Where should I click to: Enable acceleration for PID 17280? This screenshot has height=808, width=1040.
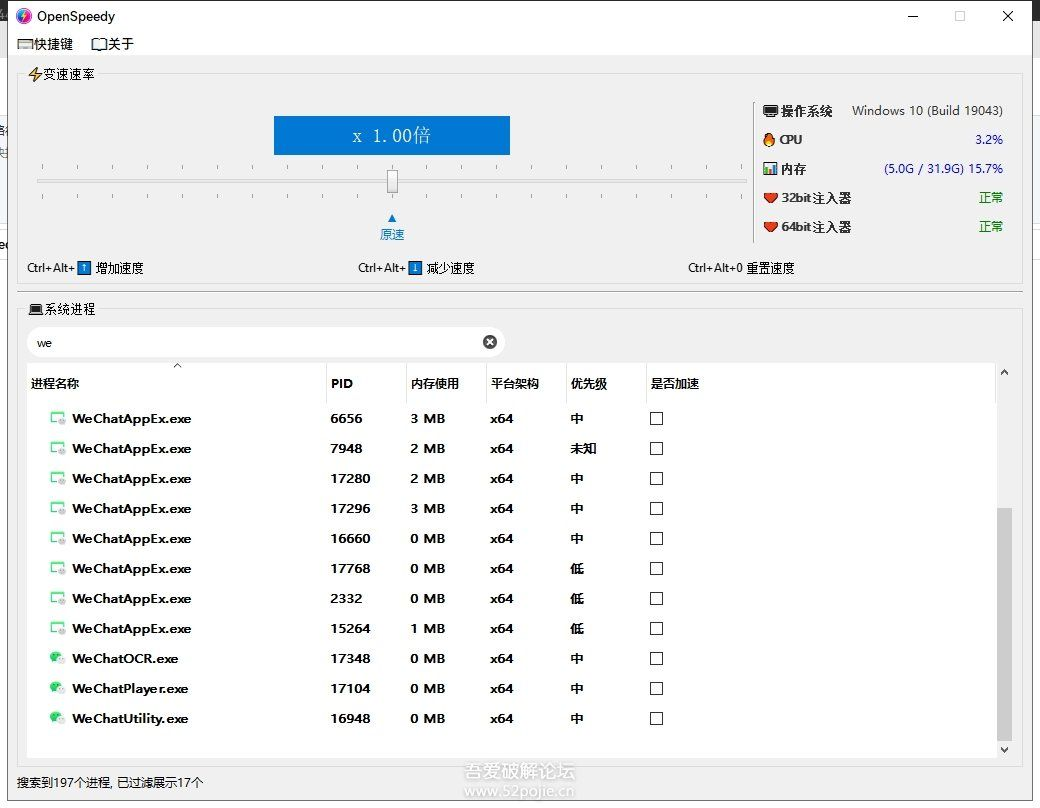657,478
